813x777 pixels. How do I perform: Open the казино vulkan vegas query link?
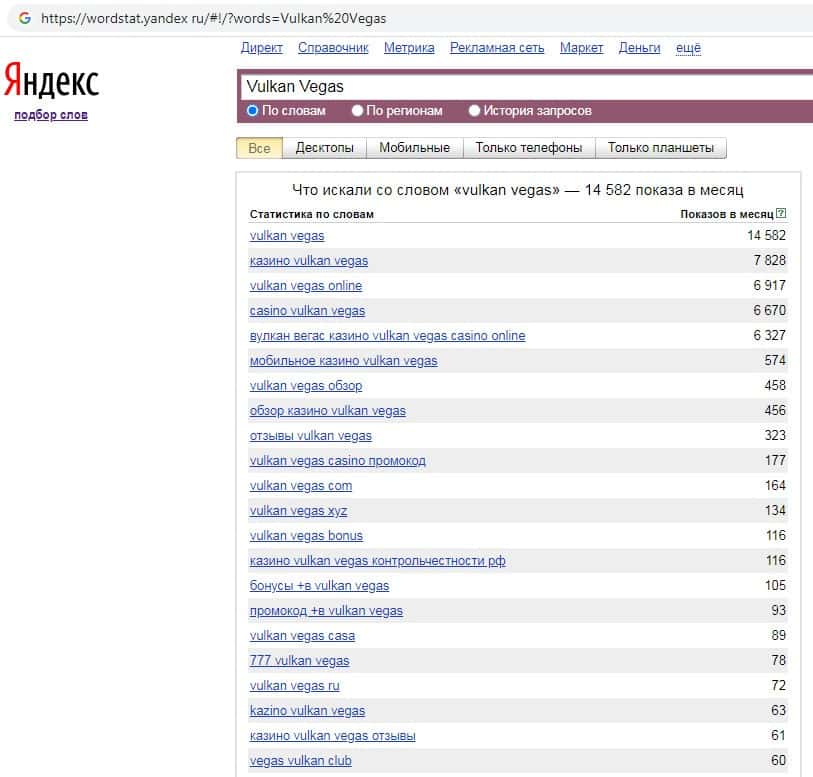point(308,261)
